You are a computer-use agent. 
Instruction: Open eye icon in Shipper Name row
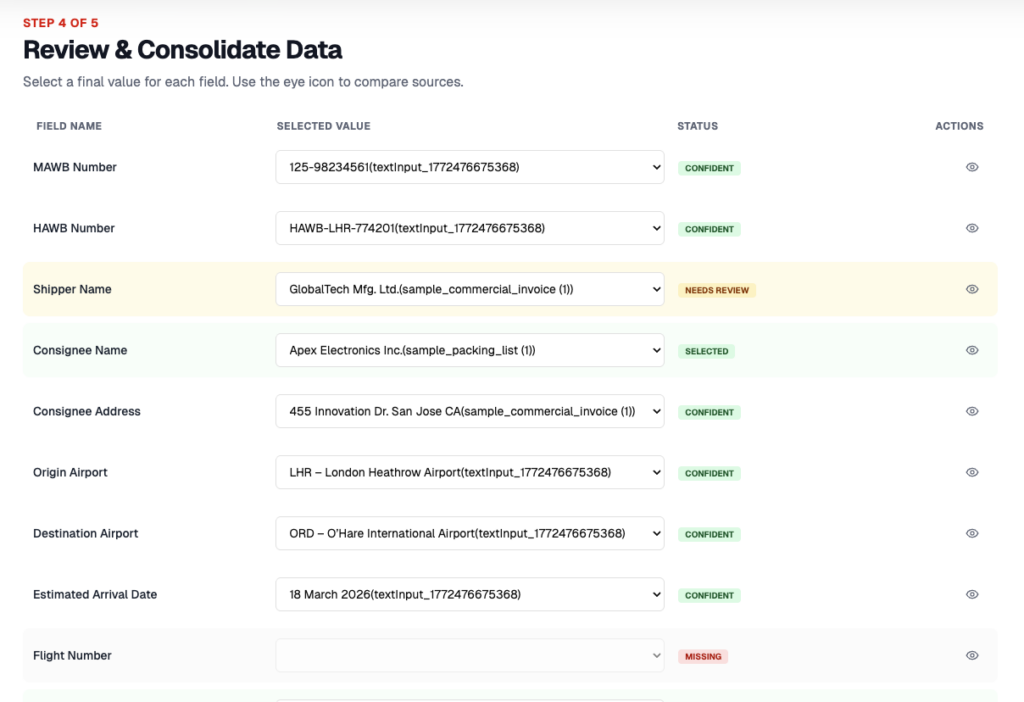coord(971,289)
